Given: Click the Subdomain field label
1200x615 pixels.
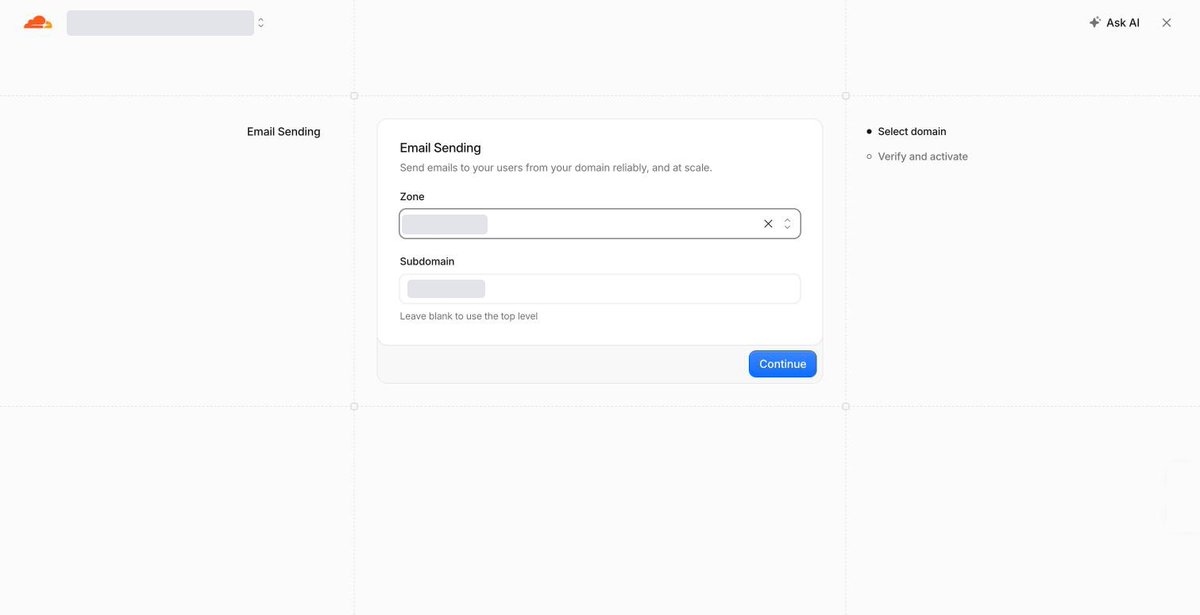Looking at the screenshot, I should (x=427, y=261).
